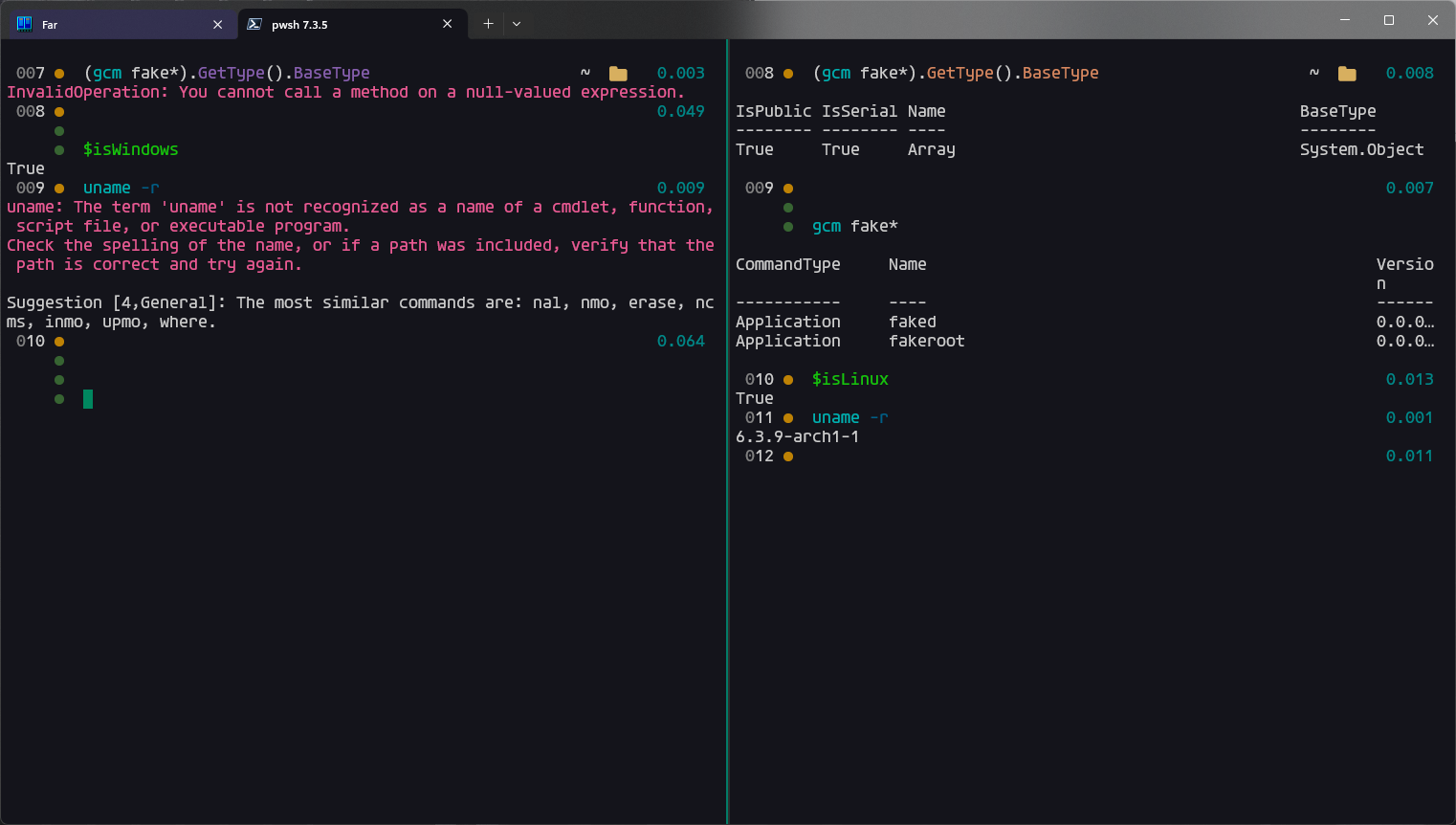Click the orange marker beside command 012
Image resolution: width=1456 pixels, height=825 pixels.
(787, 457)
